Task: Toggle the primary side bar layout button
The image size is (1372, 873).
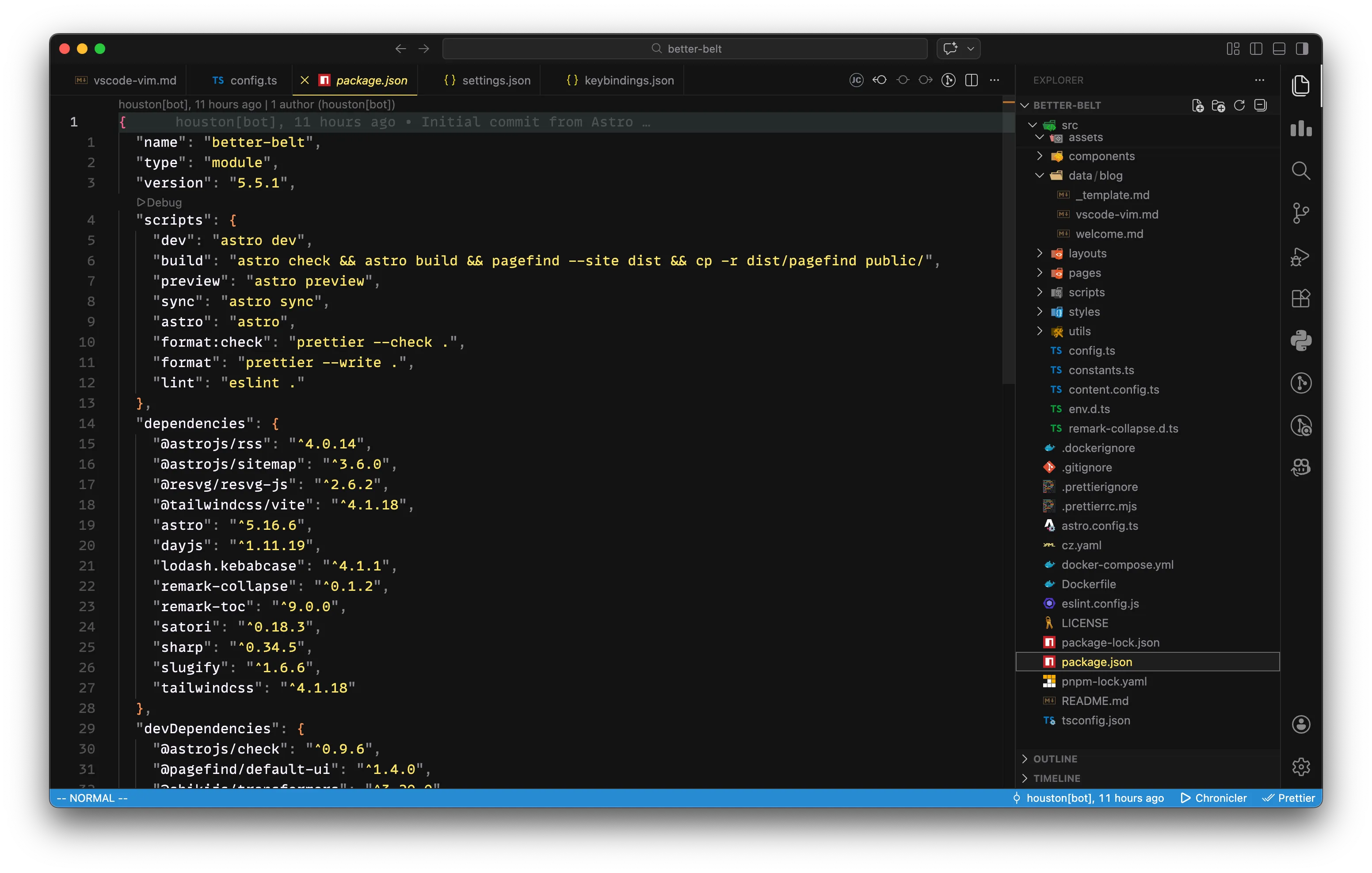Action: (1256, 49)
